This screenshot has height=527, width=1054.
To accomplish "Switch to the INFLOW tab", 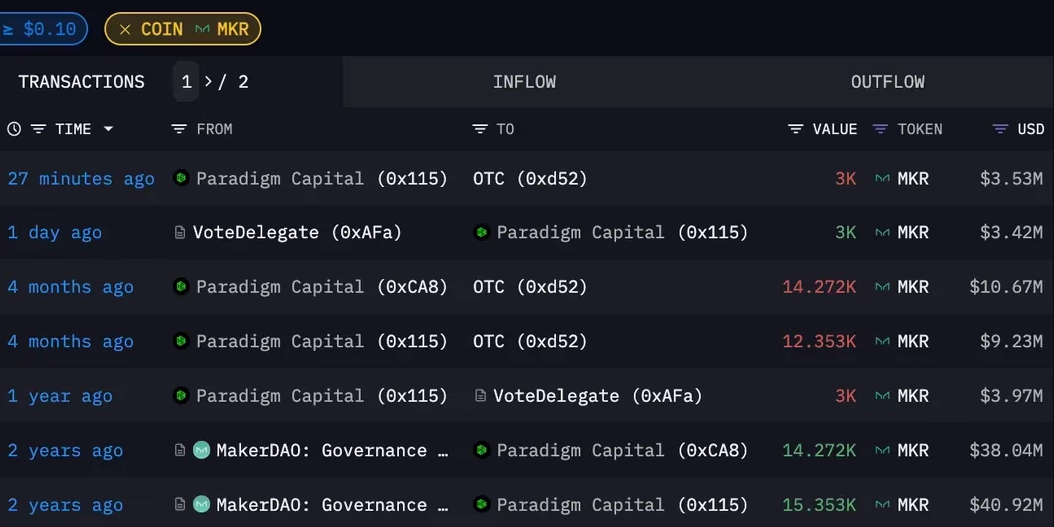I will tap(524, 82).
